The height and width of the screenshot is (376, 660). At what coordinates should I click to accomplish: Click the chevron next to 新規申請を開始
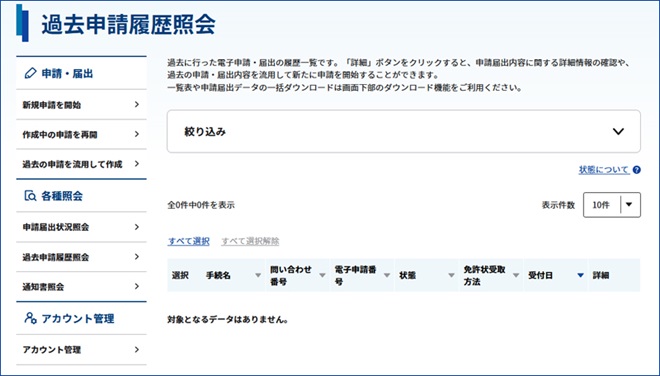pos(137,104)
